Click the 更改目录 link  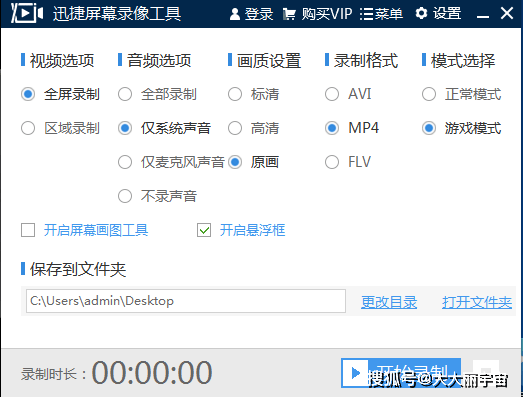coord(389,302)
